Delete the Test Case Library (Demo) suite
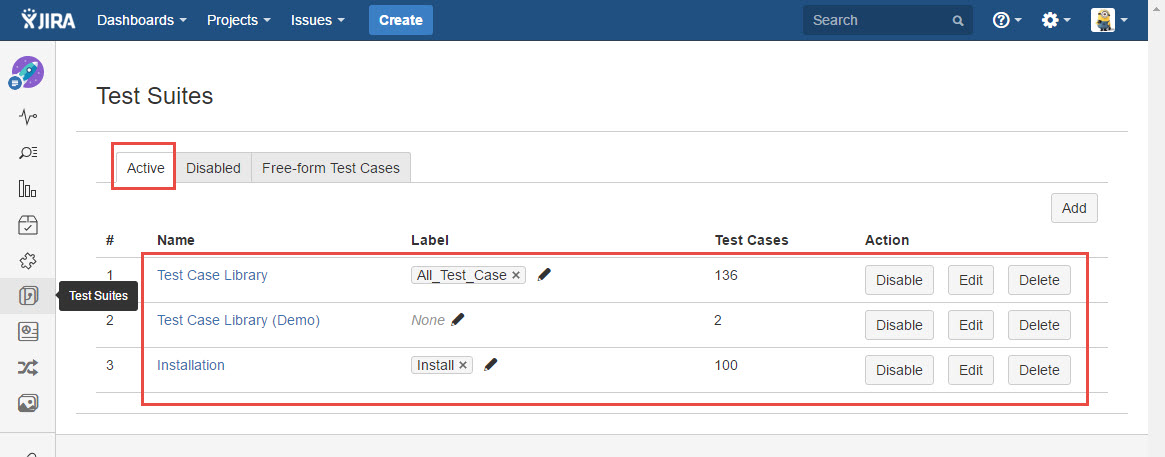Image resolution: width=1165 pixels, height=457 pixels. pyautogui.click(x=1039, y=325)
